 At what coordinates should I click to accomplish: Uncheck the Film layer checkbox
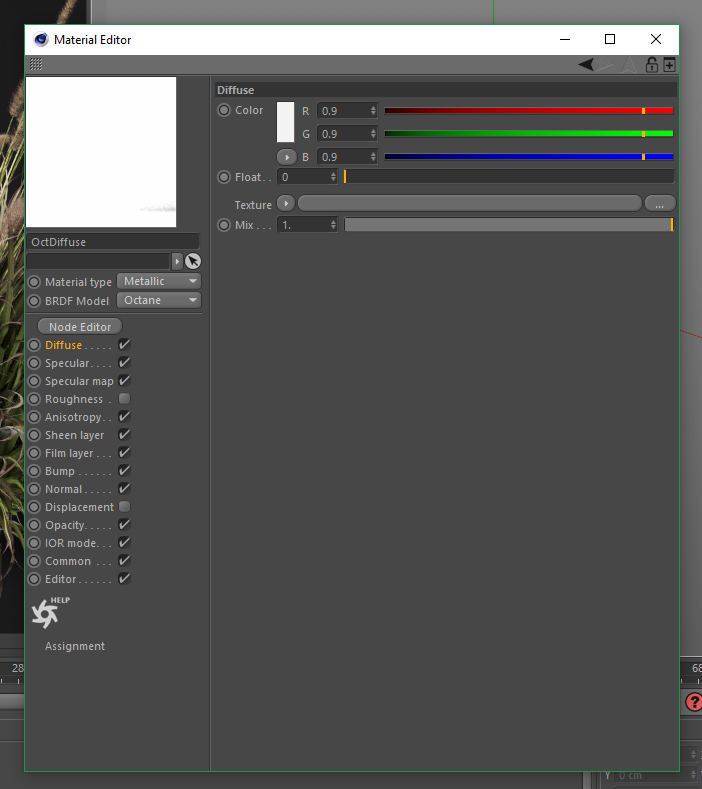click(x=124, y=452)
